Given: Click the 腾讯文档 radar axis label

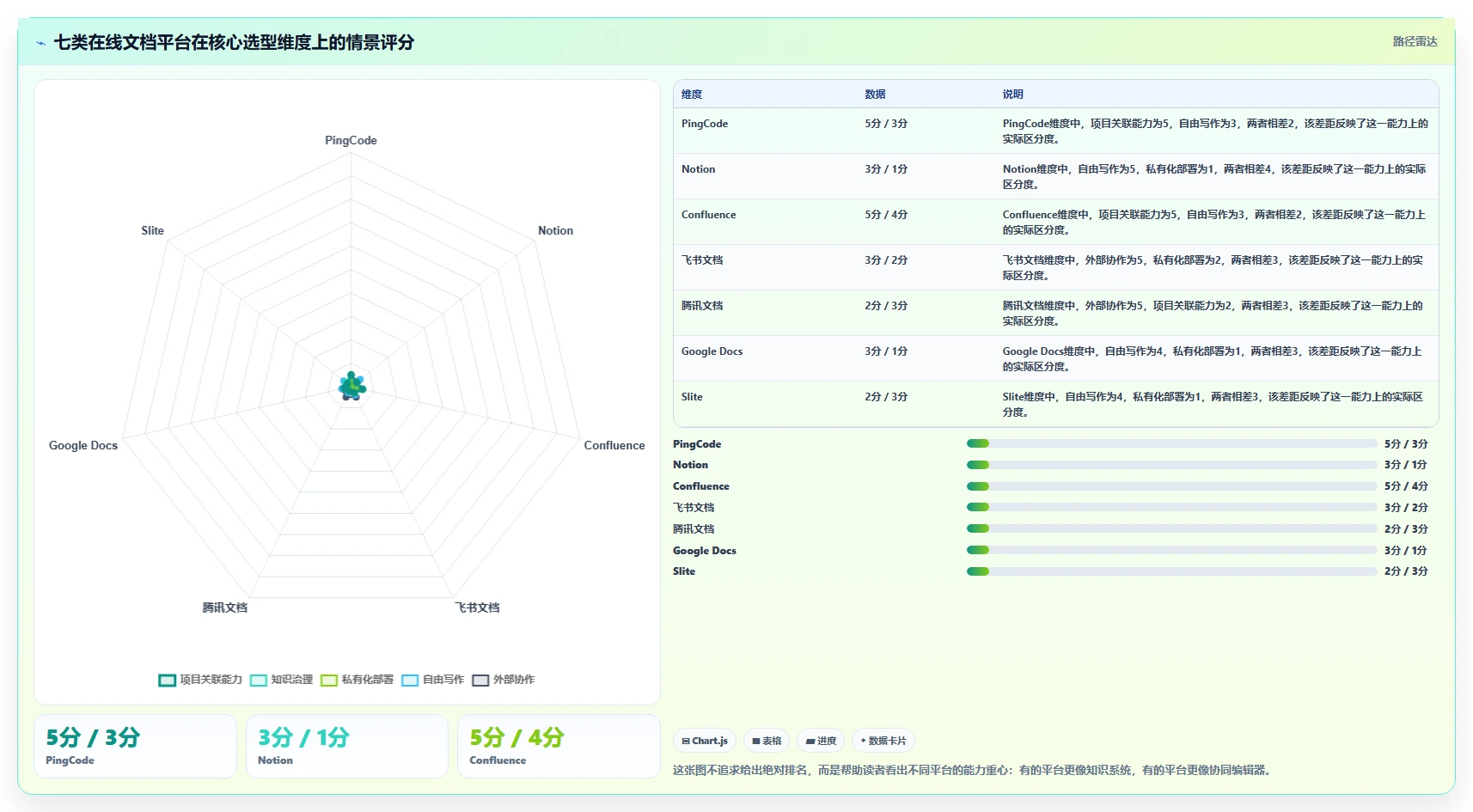Looking at the screenshot, I should pyautogui.click(x=225, y=607).
